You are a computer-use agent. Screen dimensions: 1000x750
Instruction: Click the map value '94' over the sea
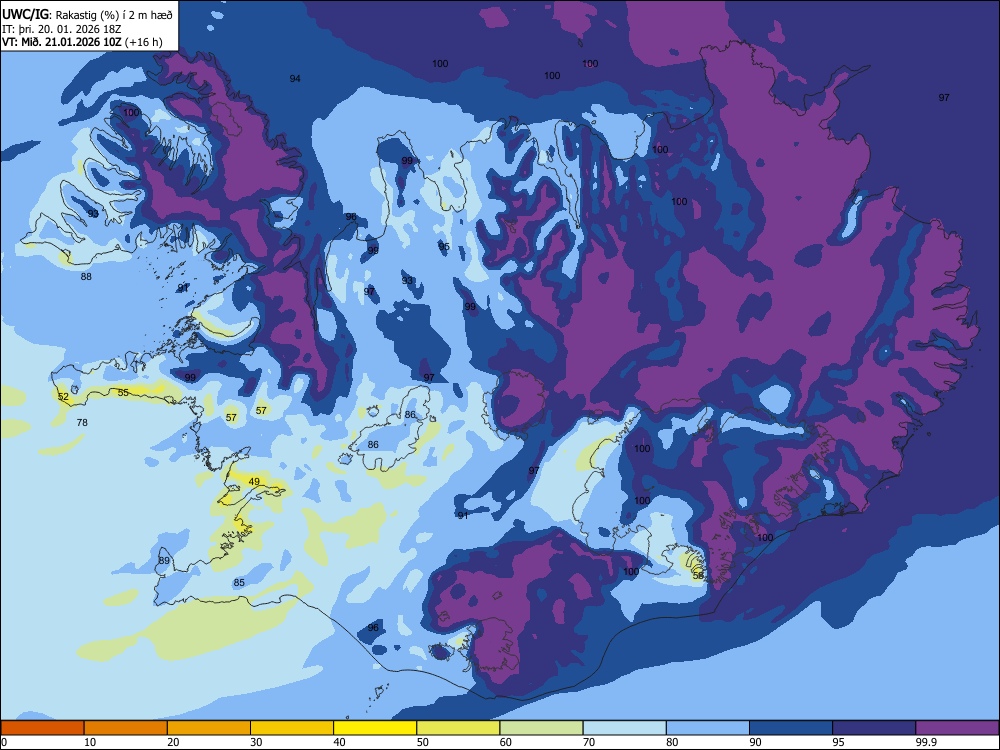click(x=295, y=78)
